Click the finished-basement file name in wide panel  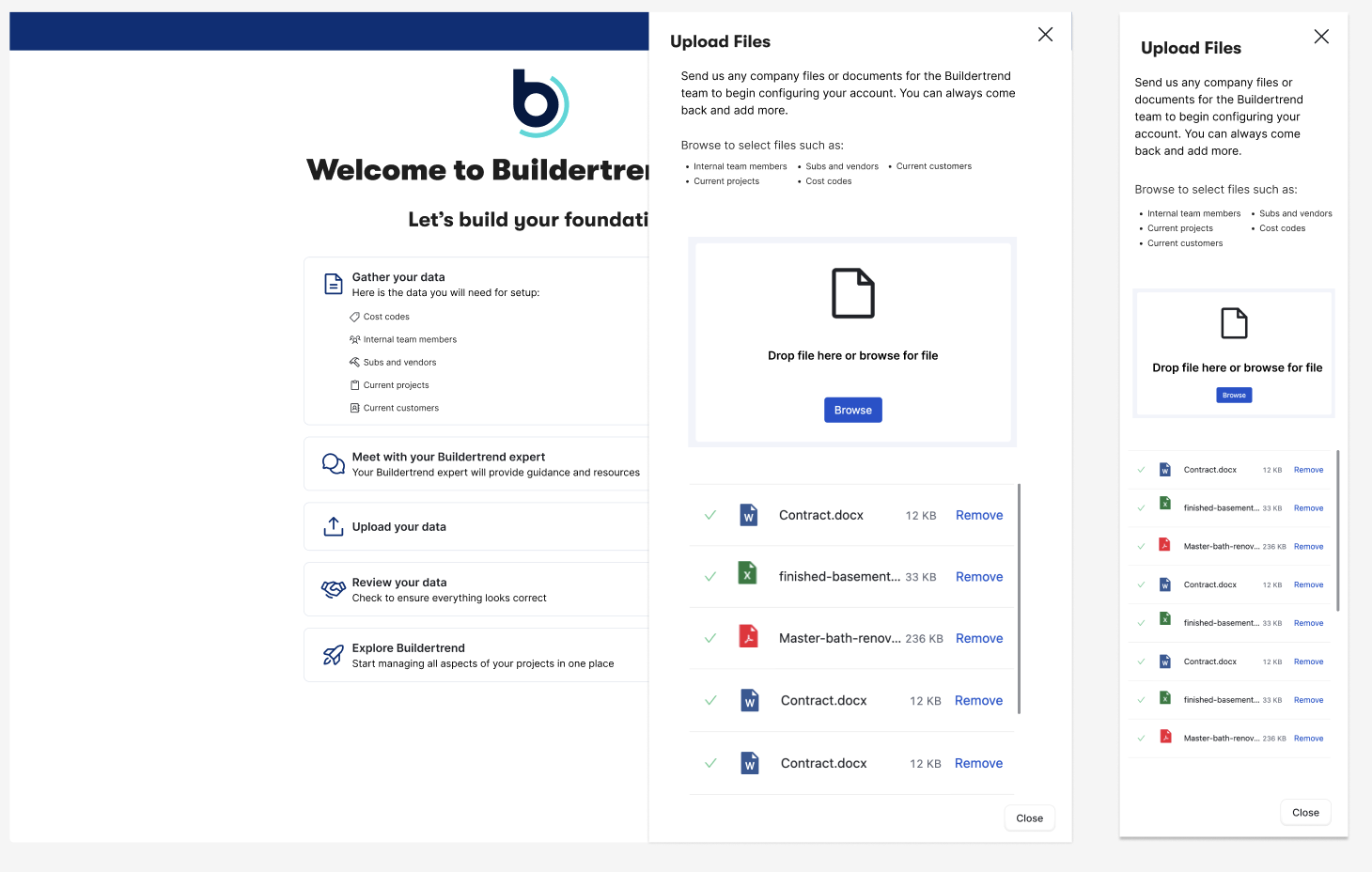pos(839,577)
